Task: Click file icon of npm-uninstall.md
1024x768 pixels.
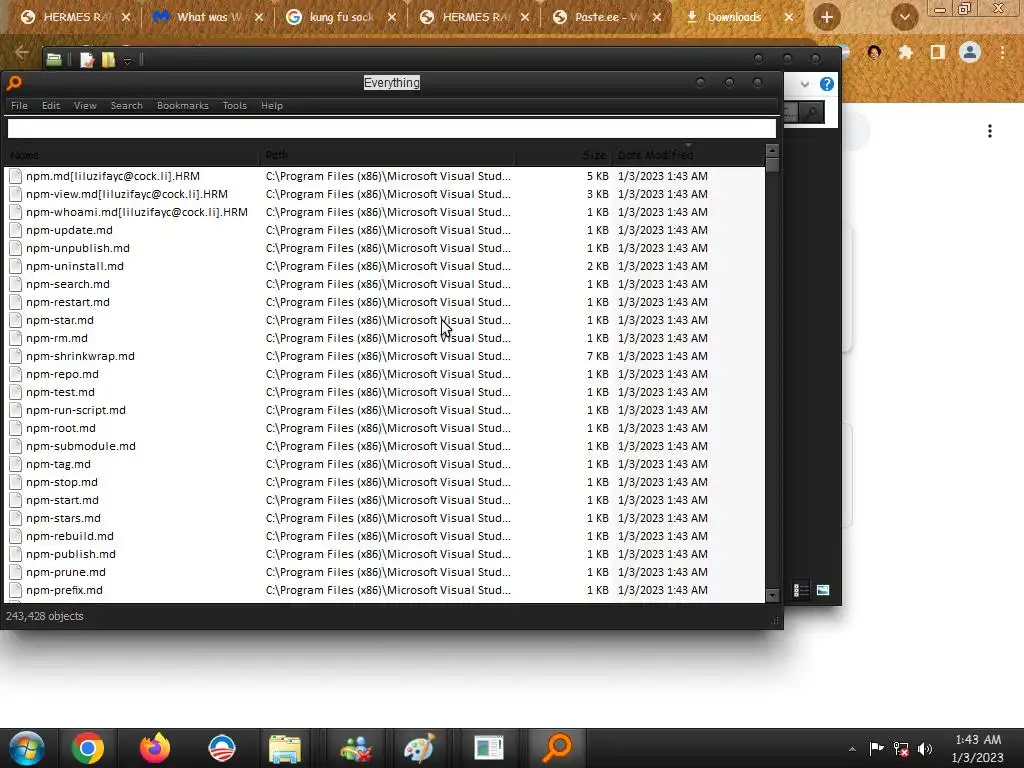Action: pyautogui.click(x=16, y=266)
